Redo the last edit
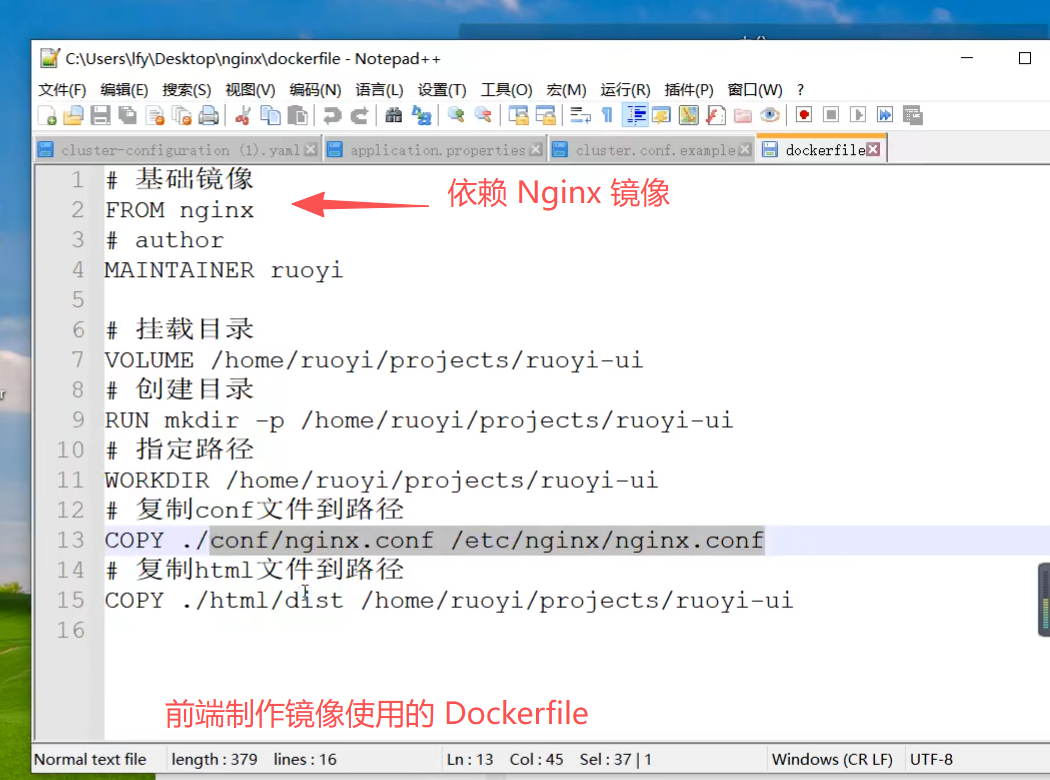This screenshot has height=780, width=1050. pyautogui.click(x=359, y=116)
